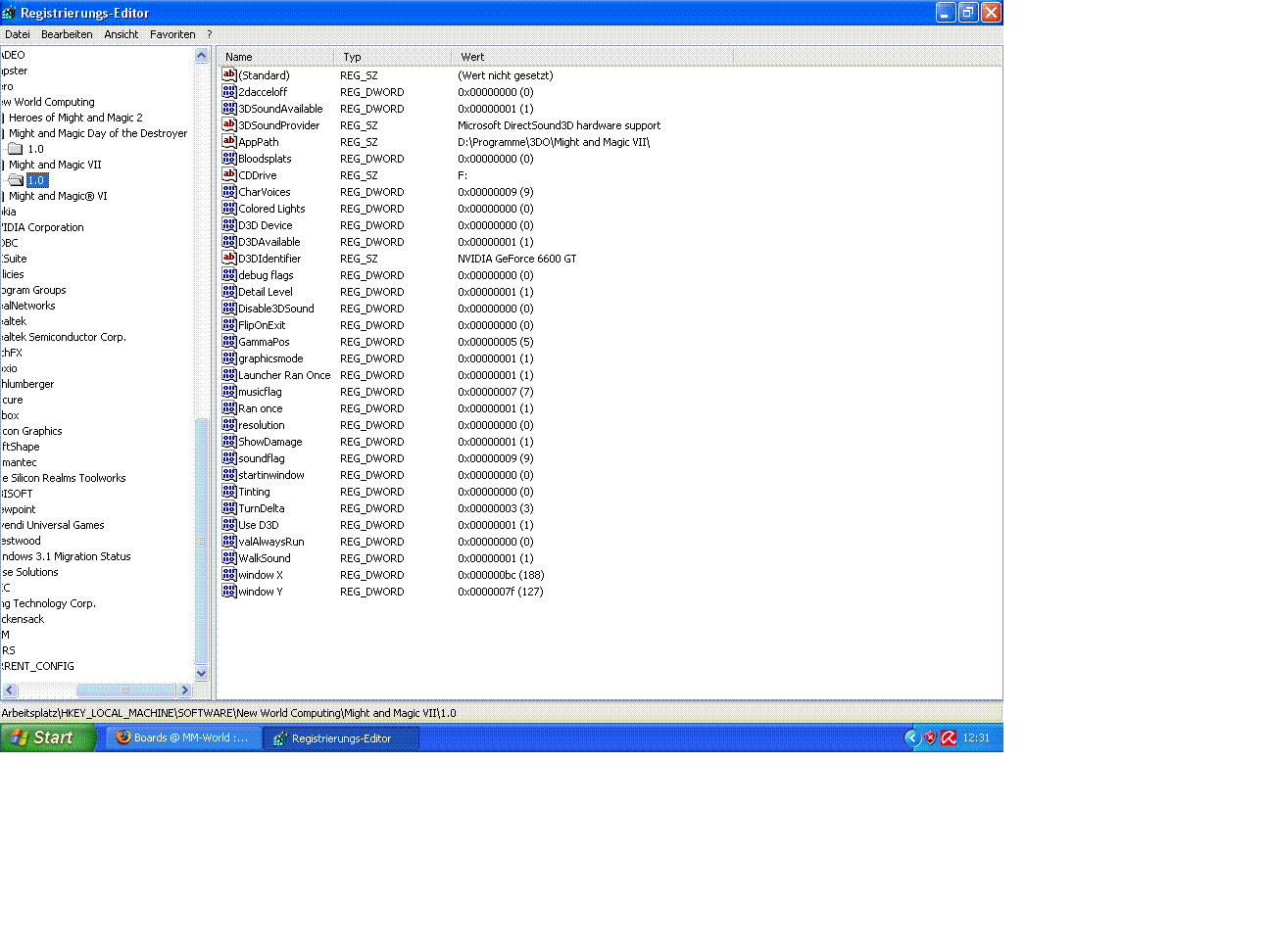Screen dimensions: 1270x952
Task: Select the Realtek Semiconductor Corp. key
Action: (x=64, y=337)
